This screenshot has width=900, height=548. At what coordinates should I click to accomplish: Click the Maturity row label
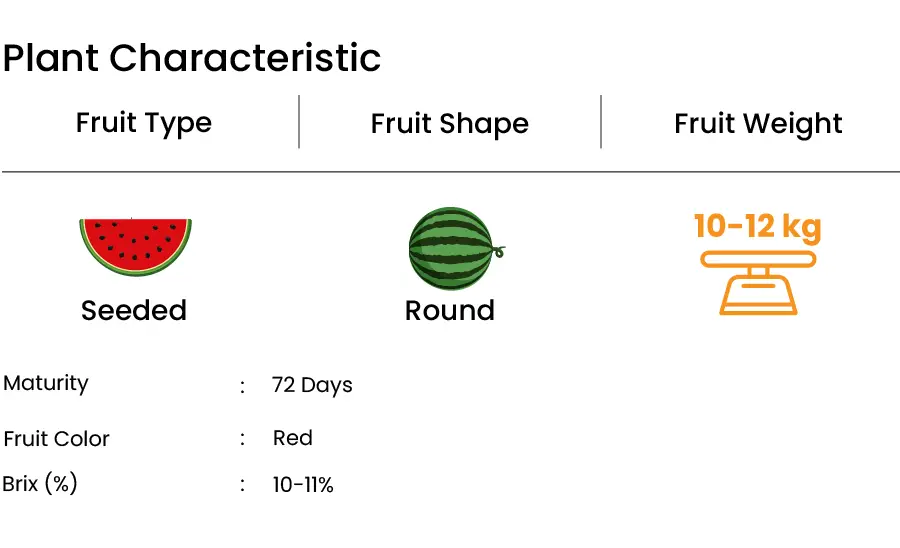click(46, 383)
